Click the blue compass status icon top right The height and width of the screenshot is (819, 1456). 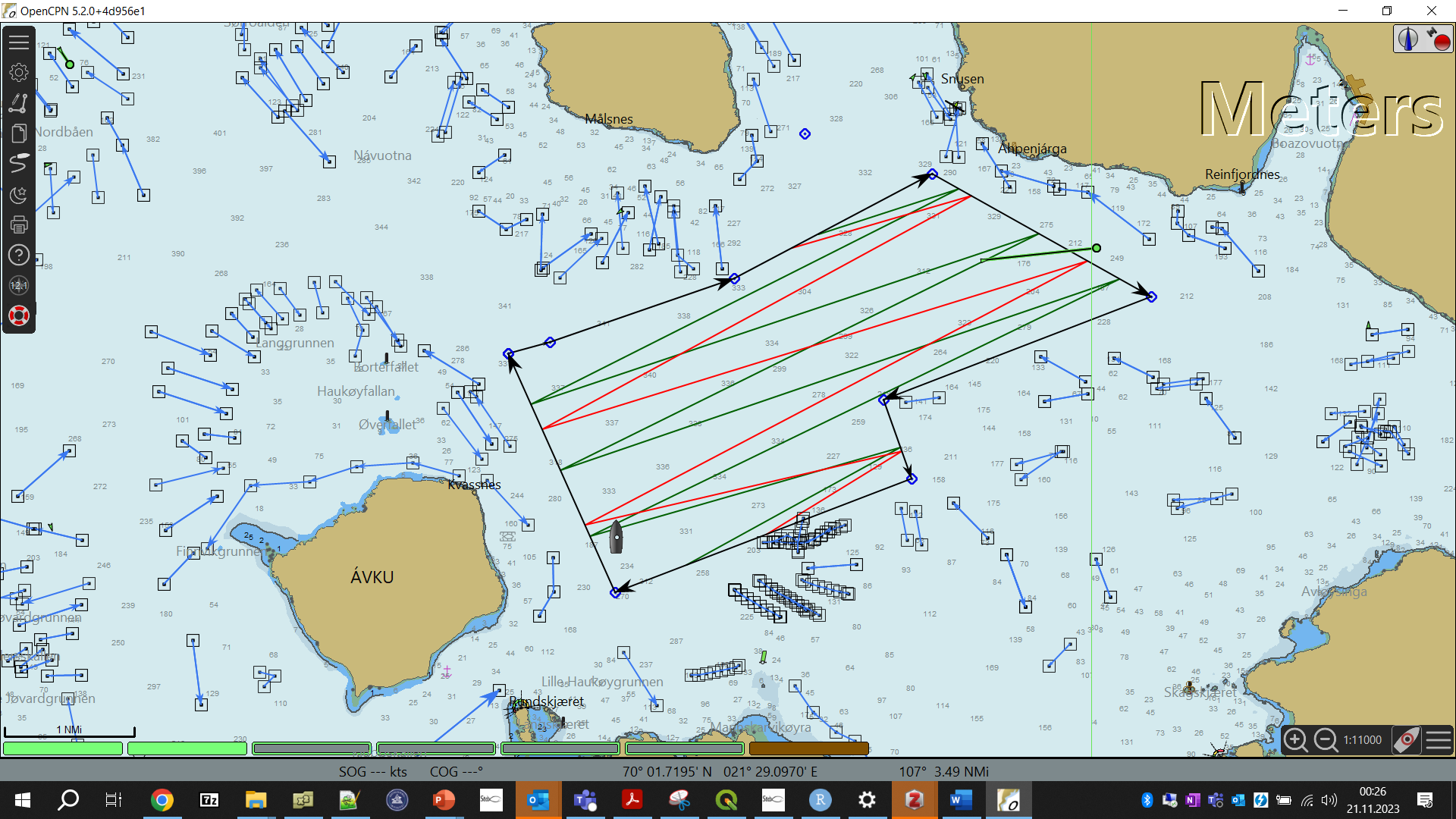tap(1408, 38)
